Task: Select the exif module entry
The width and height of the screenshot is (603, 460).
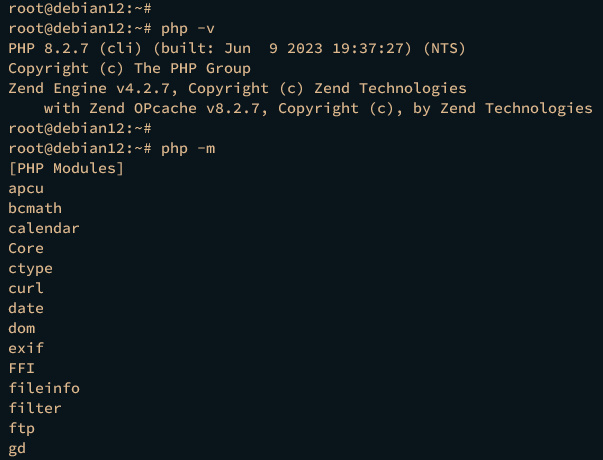Action: click(x=26, y=348)
